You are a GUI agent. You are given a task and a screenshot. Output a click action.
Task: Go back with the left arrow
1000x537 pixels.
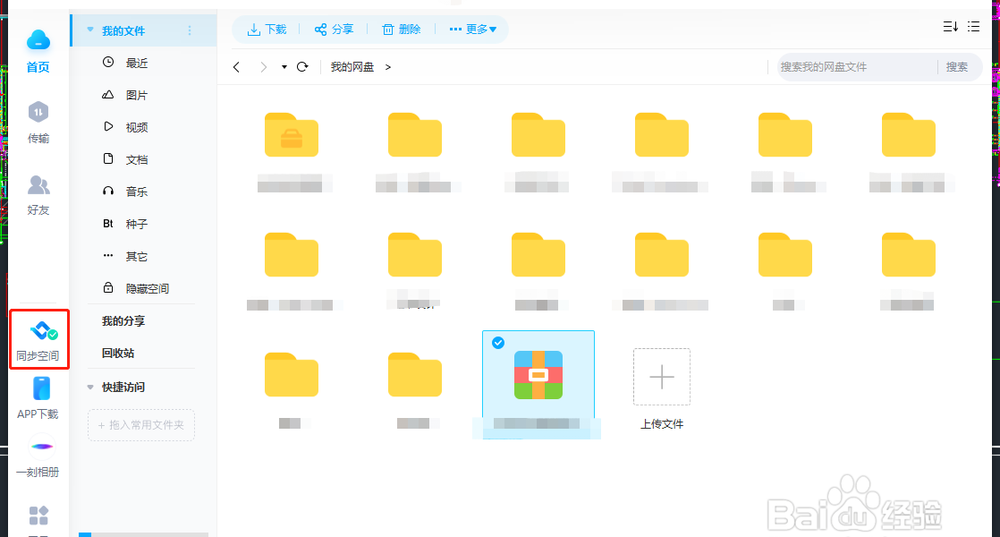pyautogui.click(x=237, y=67)
